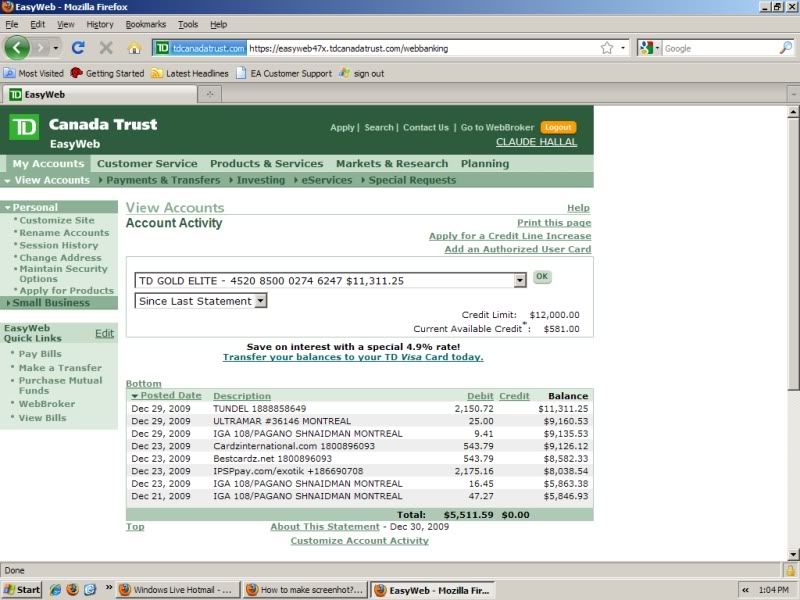Collapse the Personal sidebar section

(x=59, y=207)
